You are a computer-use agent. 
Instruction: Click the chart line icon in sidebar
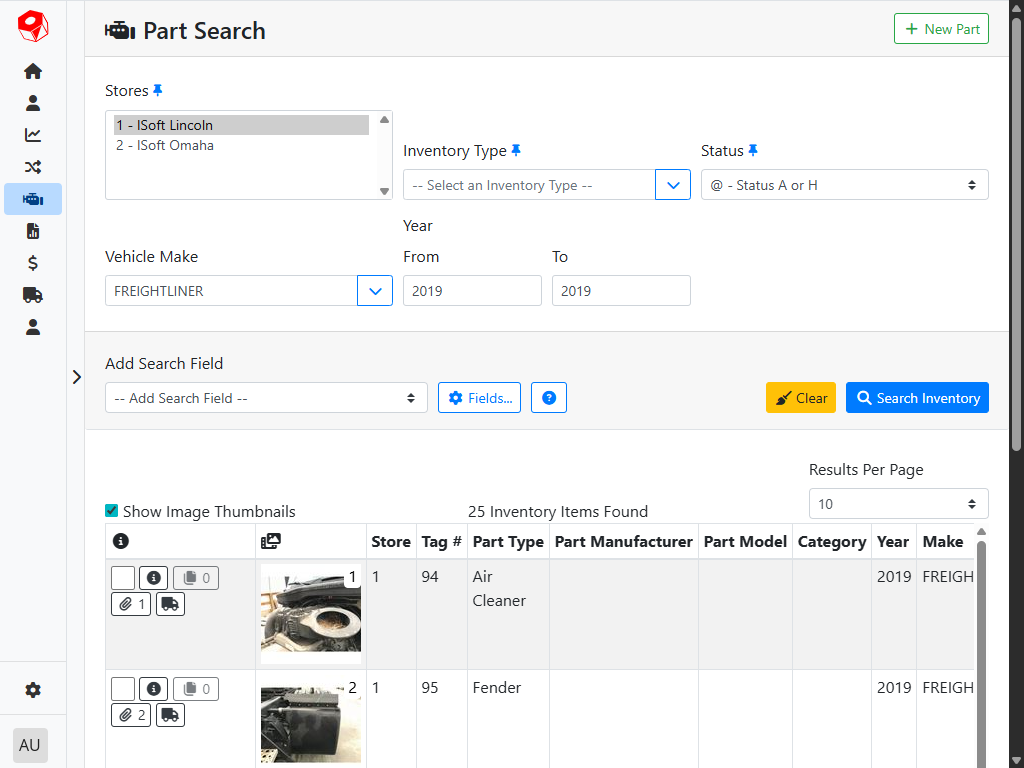coord(33,135)
